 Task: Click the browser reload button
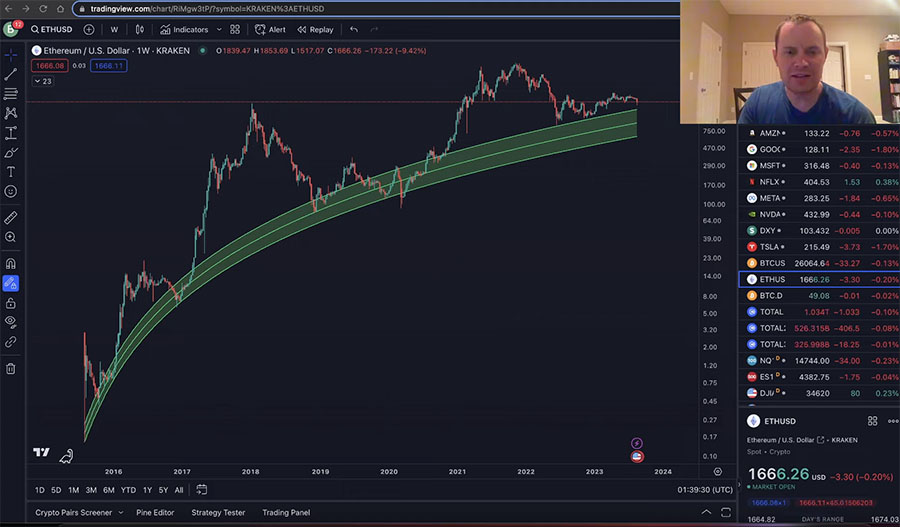43,9
